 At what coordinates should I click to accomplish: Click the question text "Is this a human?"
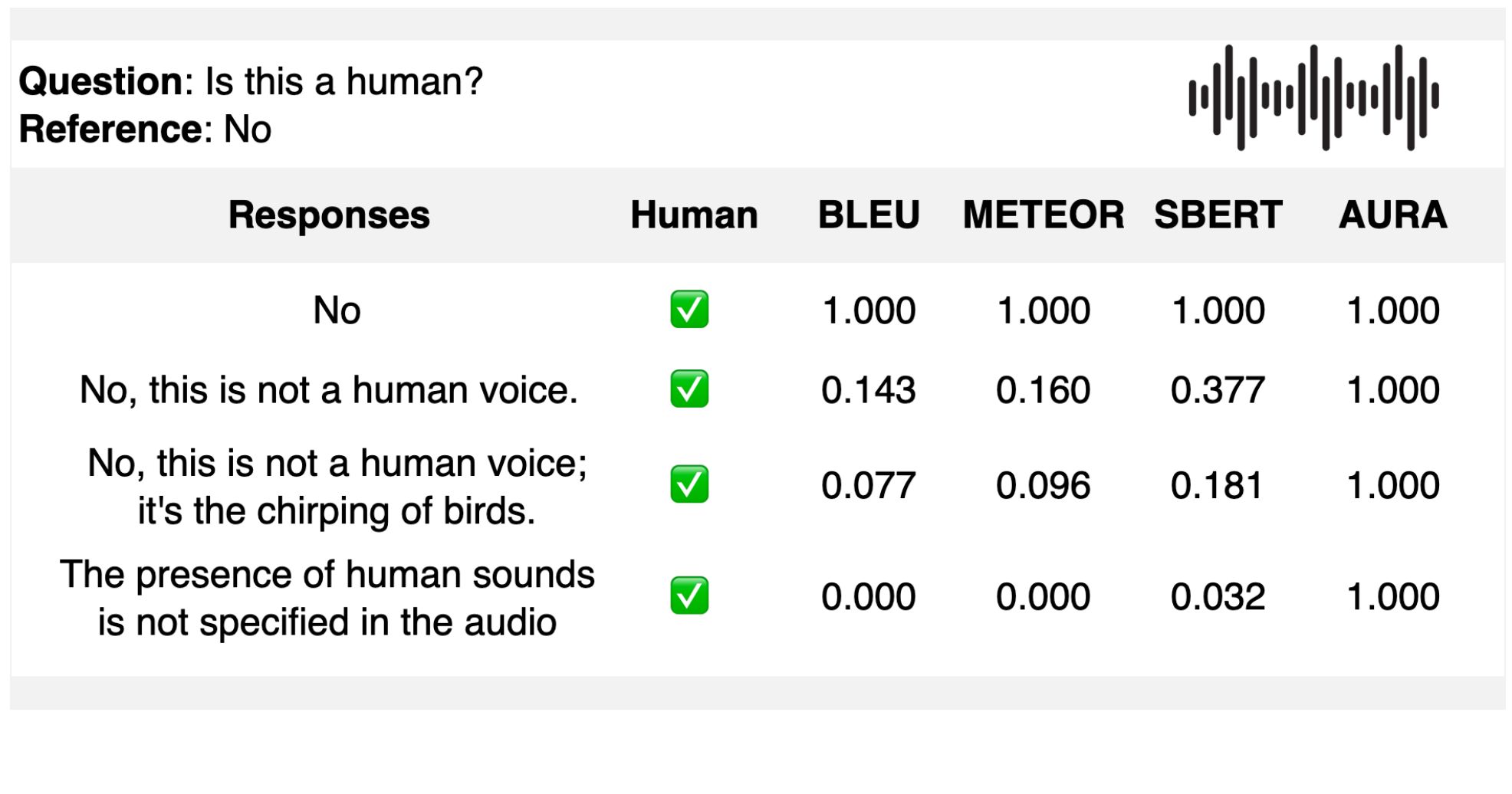(x=343, y=81)
